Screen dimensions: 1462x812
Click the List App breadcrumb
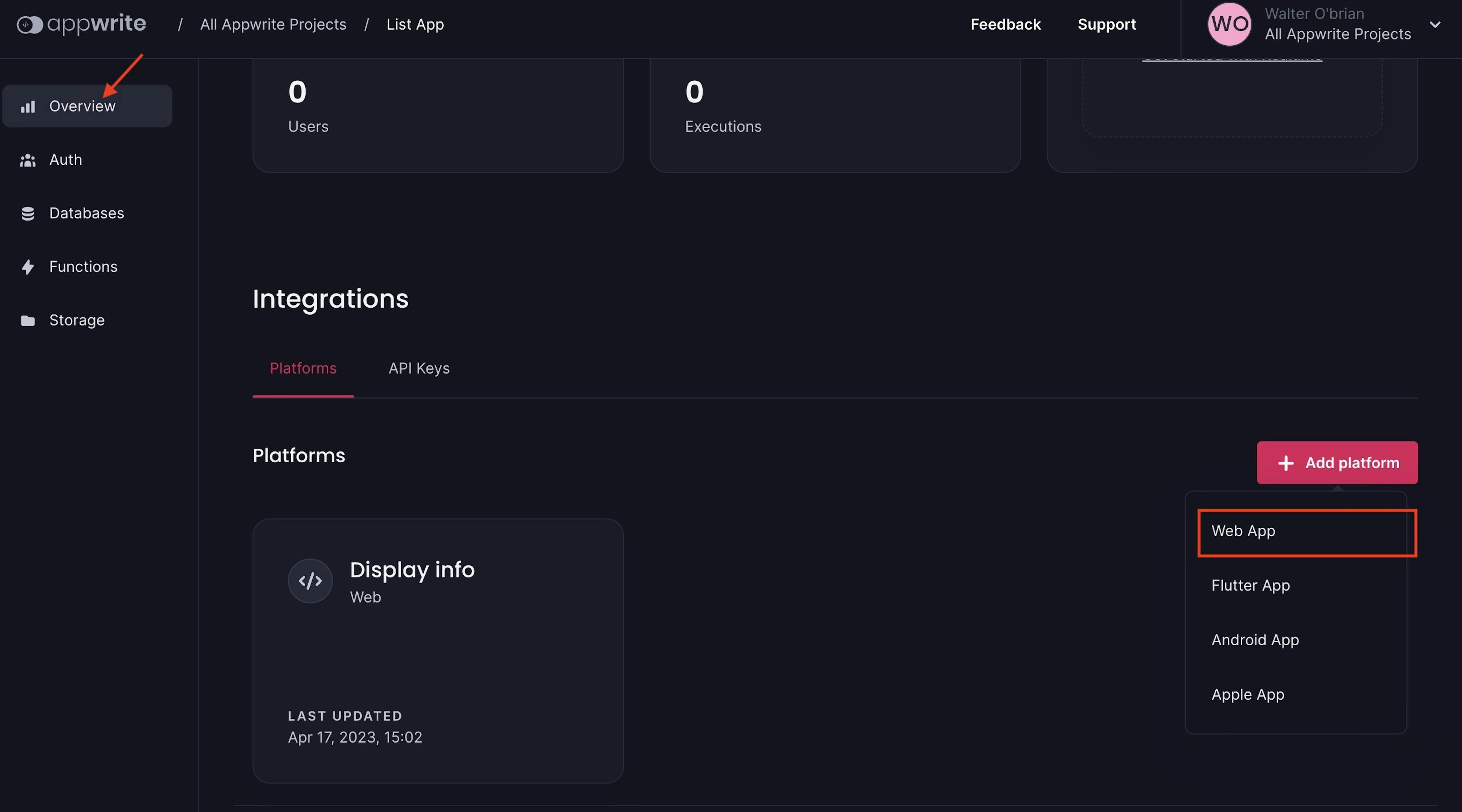[415, 24]
